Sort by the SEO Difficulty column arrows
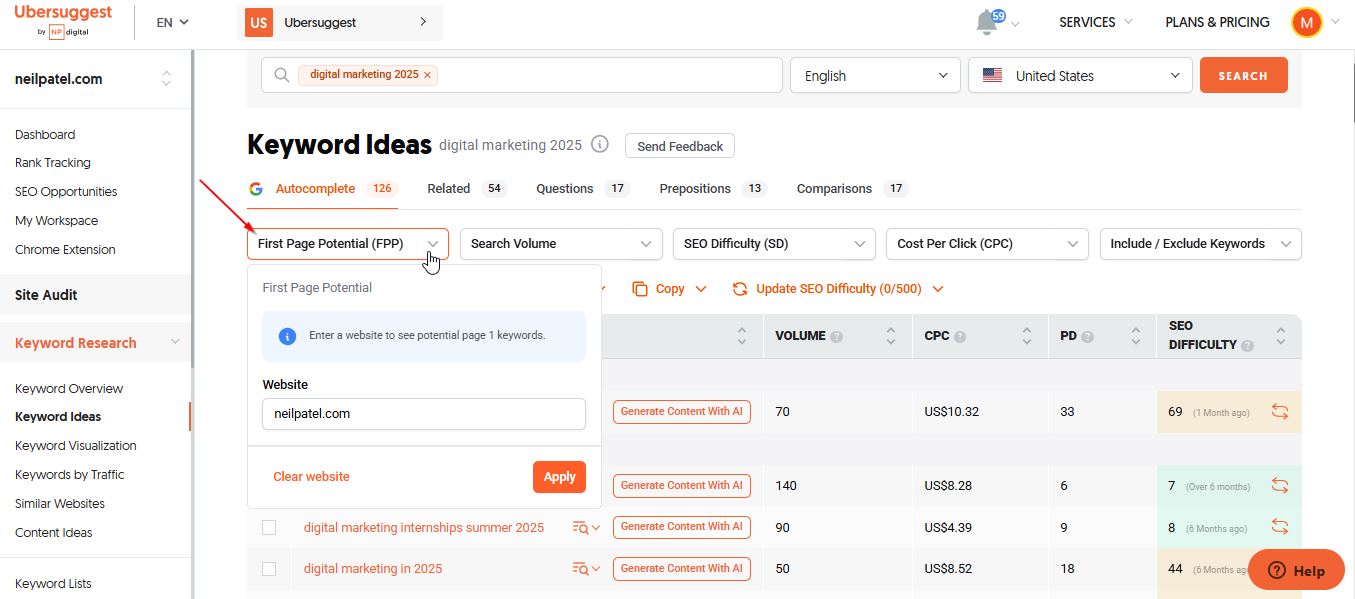Image resolution: width=1355 pixels, height=599 pixels. click(x=1280, y=336)
